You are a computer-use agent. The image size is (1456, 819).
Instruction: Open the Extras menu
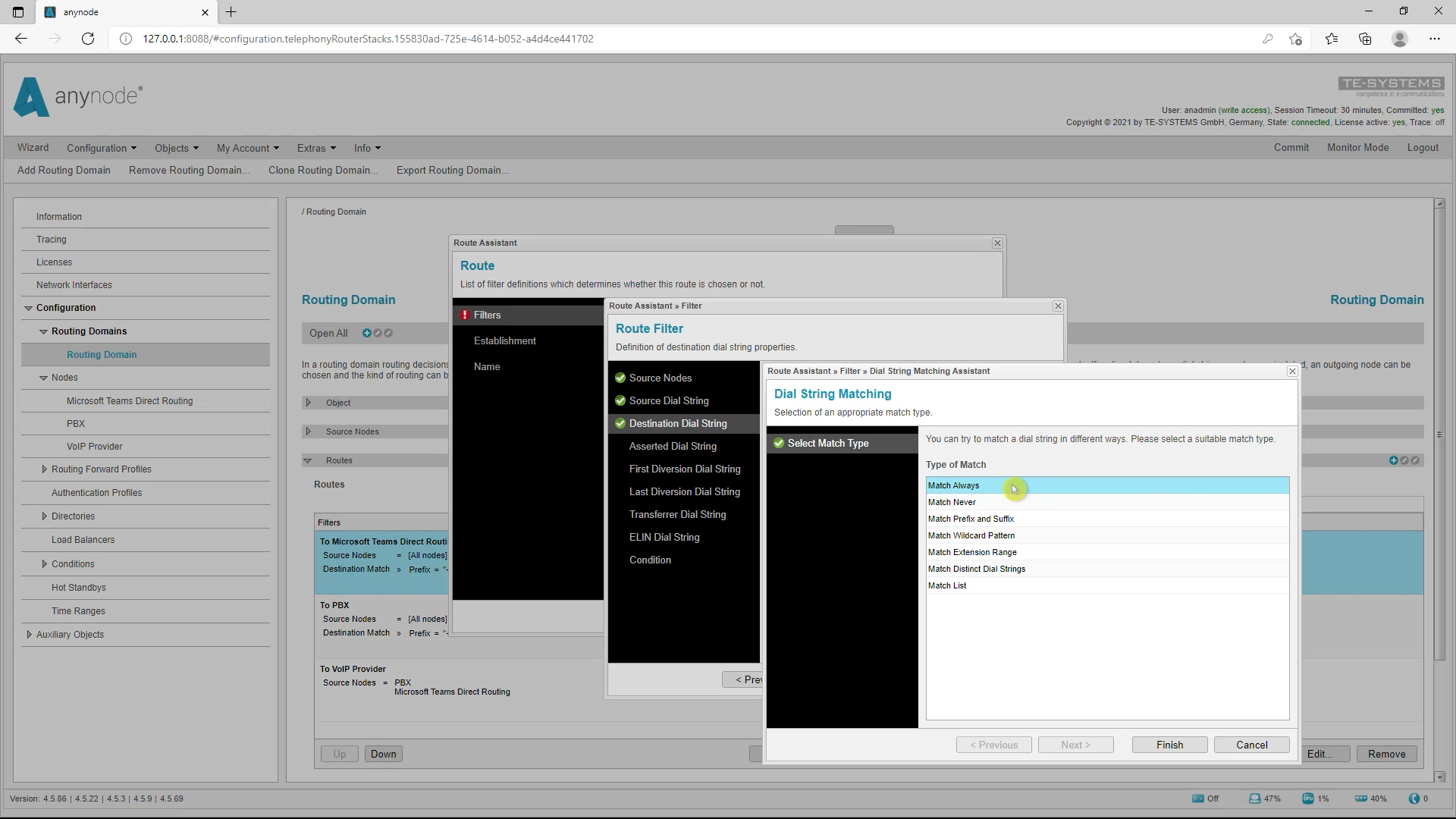tap(316, 148)
